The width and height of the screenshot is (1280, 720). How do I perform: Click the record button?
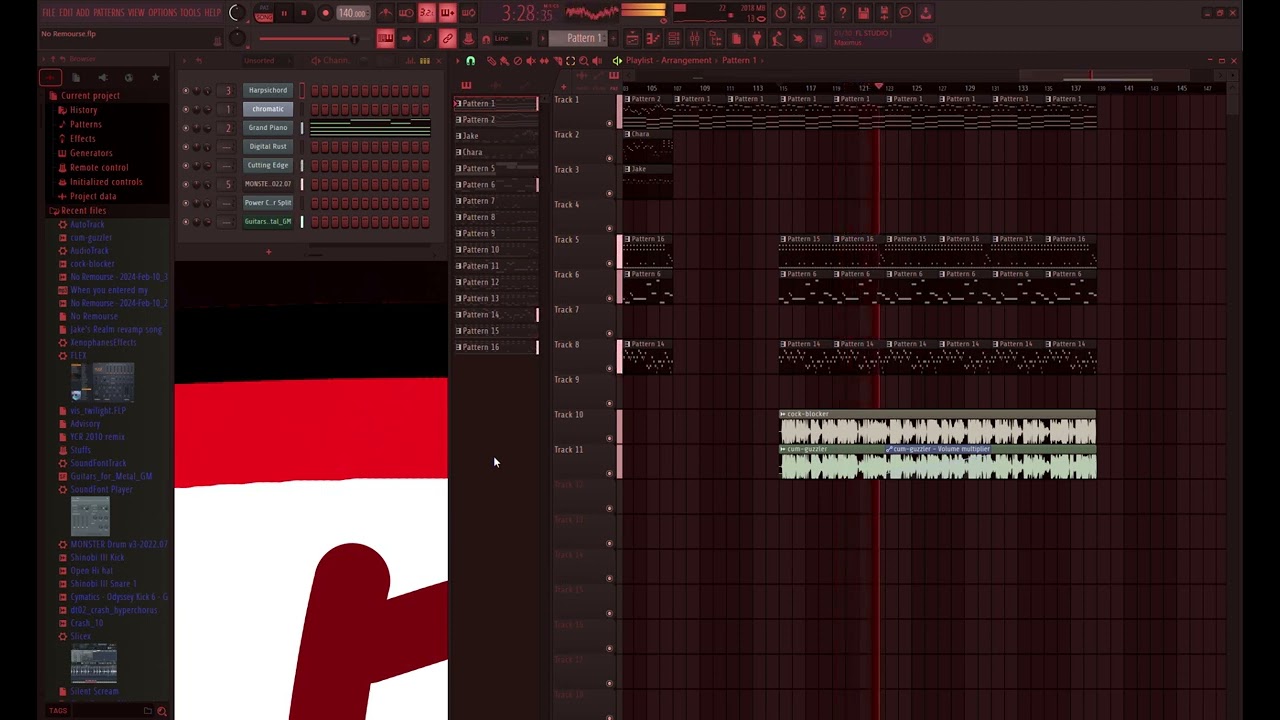[325, 13]
